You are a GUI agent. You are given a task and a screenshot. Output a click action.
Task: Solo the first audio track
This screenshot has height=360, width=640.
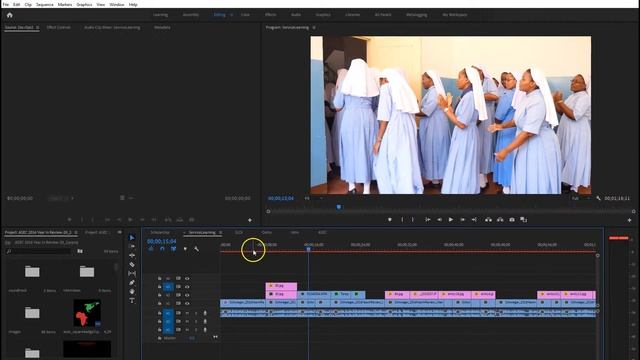click(196, 313)
